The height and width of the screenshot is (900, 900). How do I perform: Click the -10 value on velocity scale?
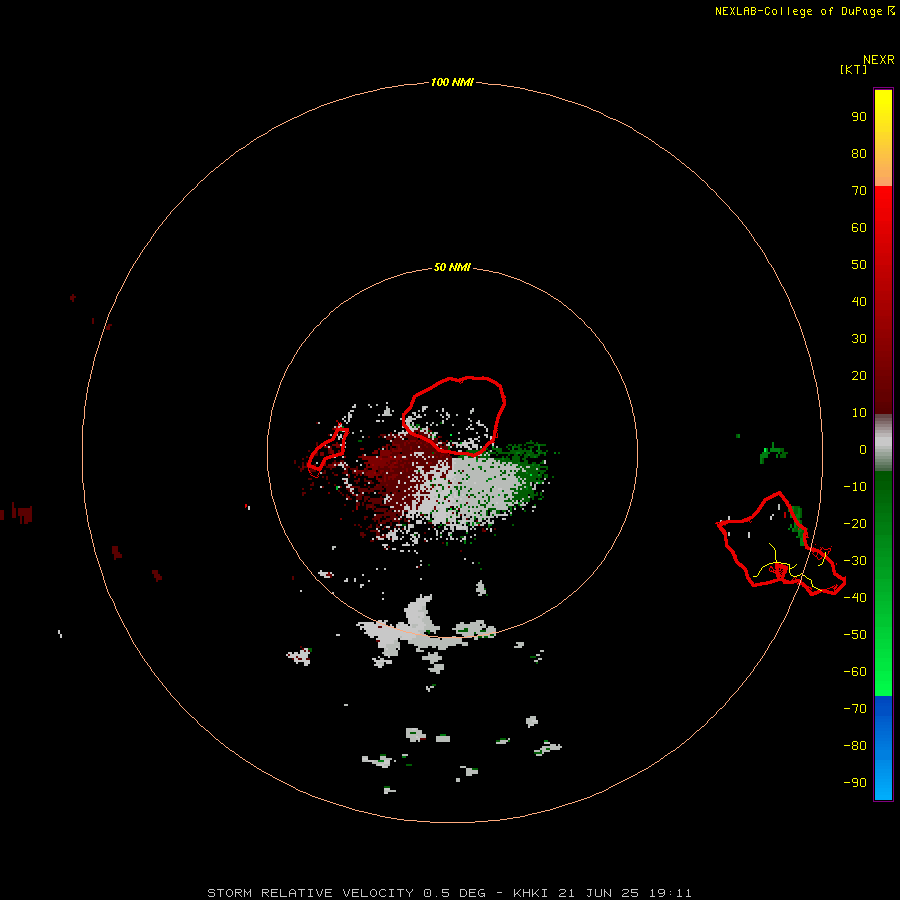(855, 487)
